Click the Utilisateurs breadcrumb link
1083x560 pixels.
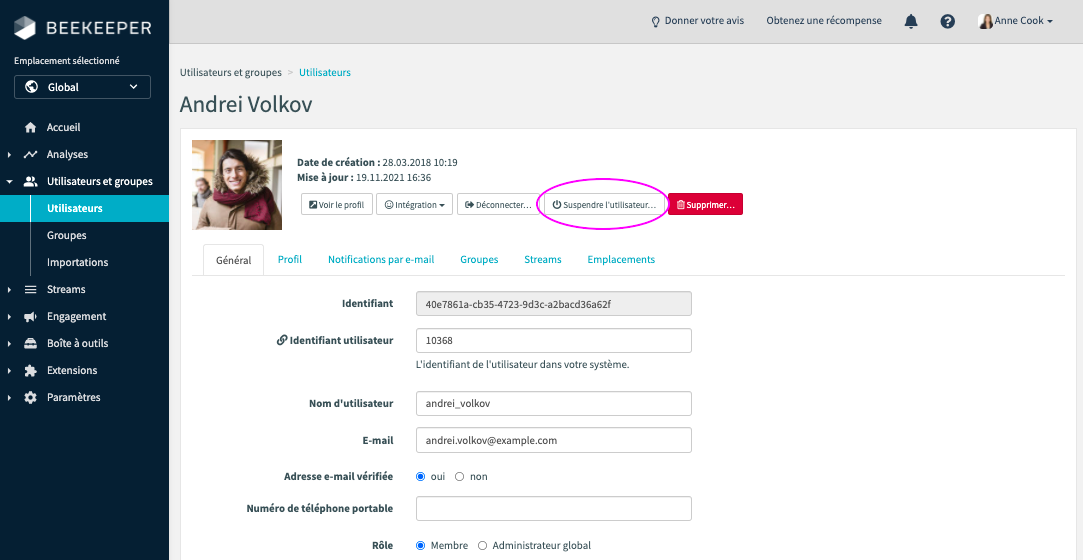[325, 73]
